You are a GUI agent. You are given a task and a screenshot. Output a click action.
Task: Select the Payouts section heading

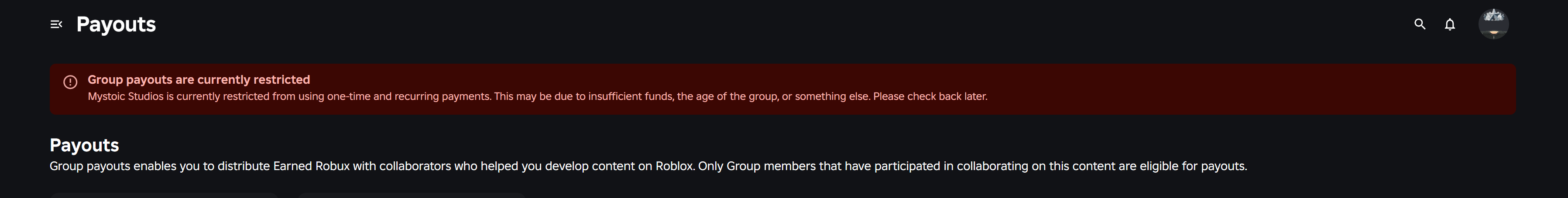pyautogui.click(x=84, y=145)
